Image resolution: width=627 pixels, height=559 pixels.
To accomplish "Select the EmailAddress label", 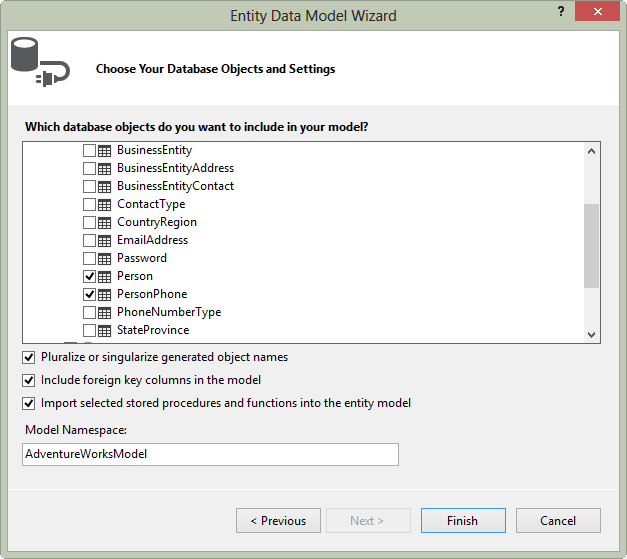I will tap(152, 240).
